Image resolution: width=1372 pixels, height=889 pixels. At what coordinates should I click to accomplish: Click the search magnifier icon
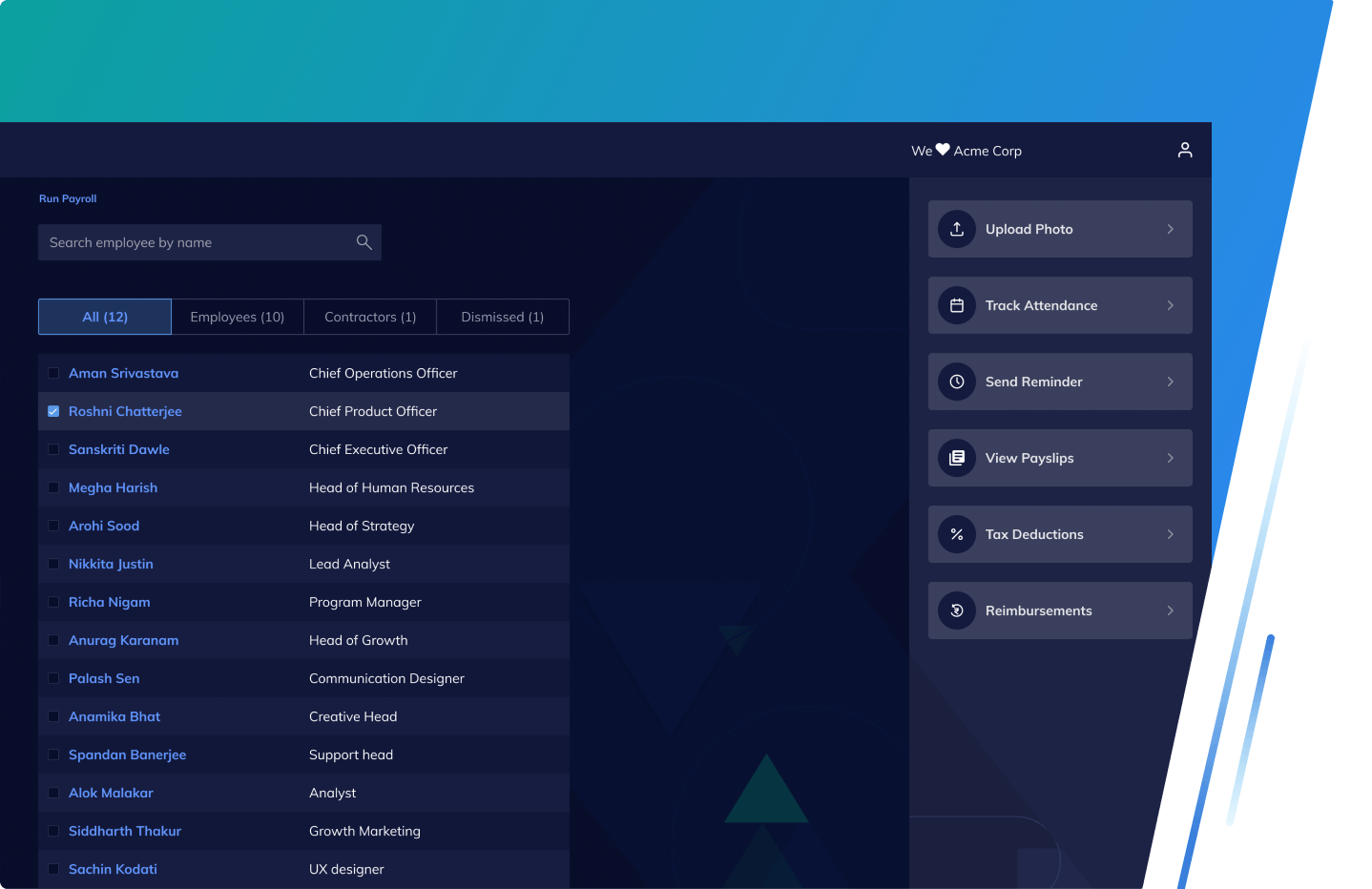tap(364, 242)
